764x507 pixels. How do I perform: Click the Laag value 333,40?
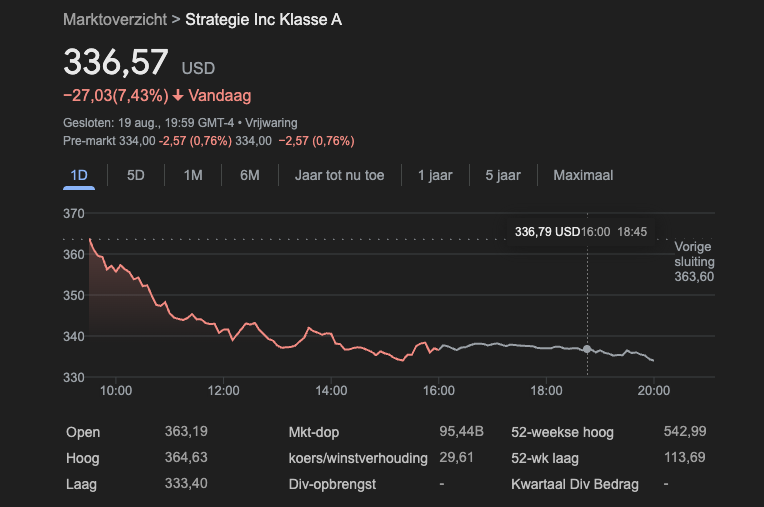pyautogui.click(x=186, y=484)
